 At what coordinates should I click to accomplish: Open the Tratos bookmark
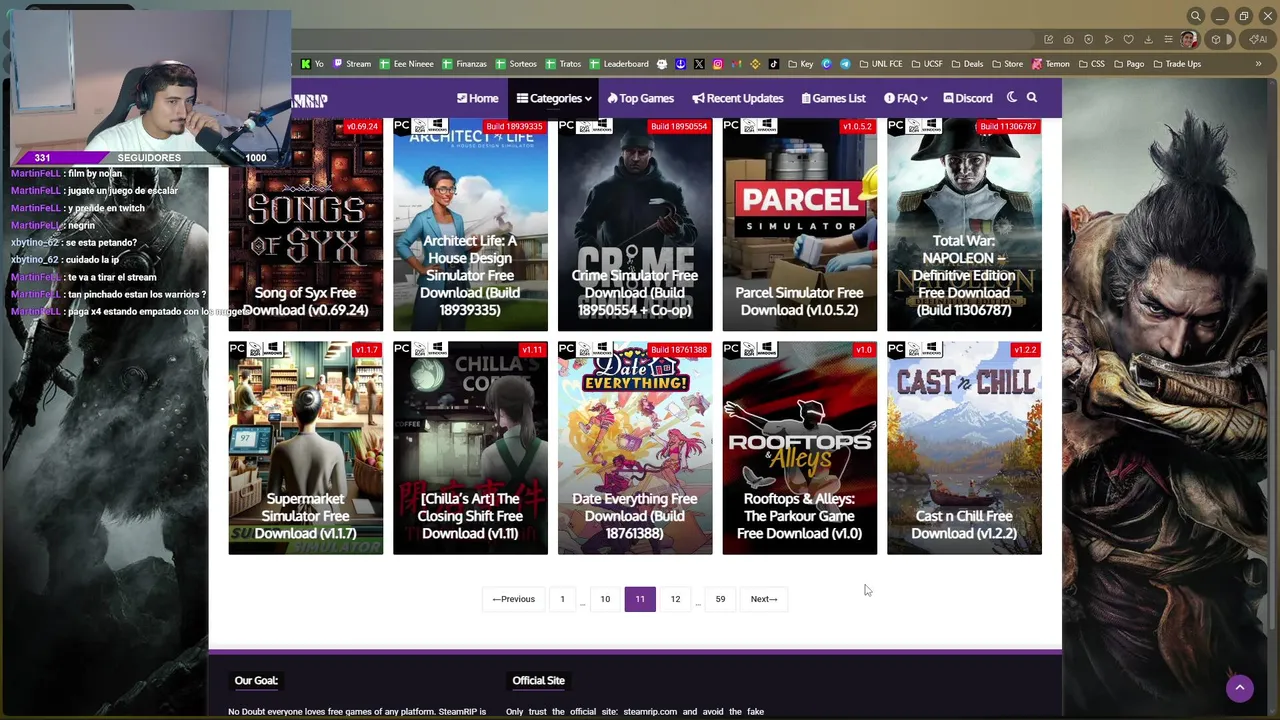pyautogui.click(x=564, y=64)
